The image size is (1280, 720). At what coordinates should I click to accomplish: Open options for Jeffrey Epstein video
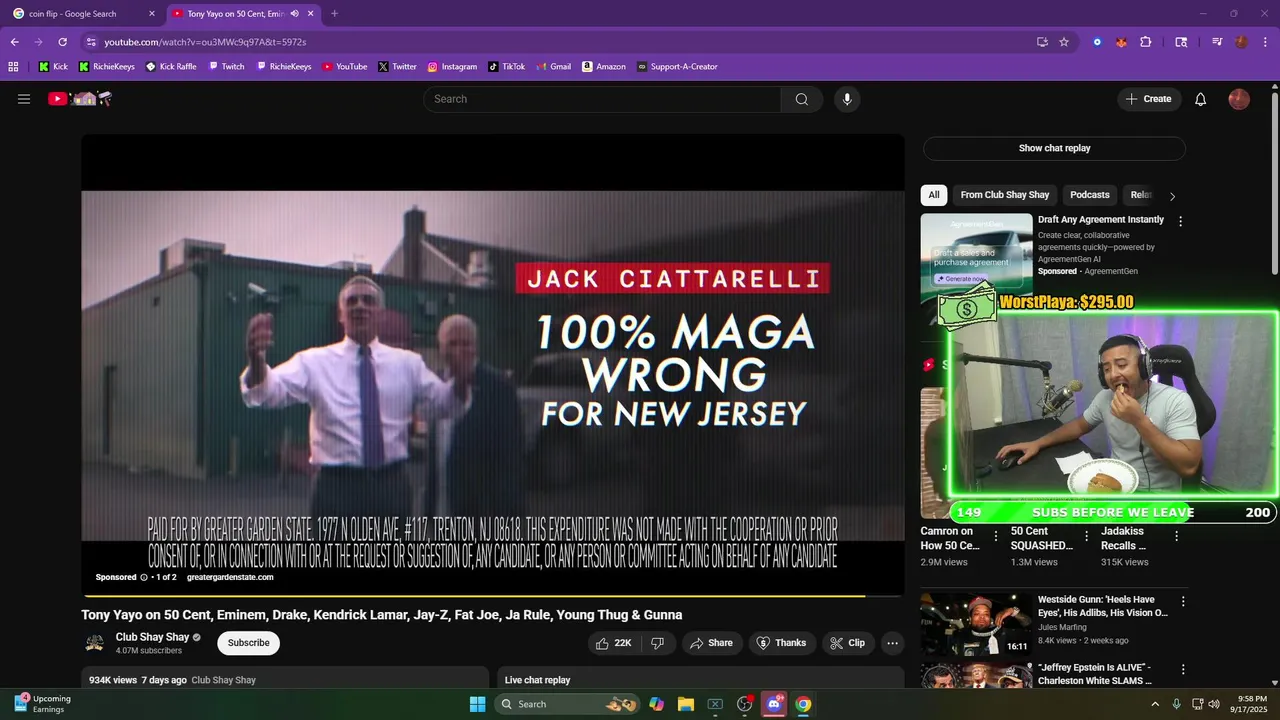coord(1183,669)
